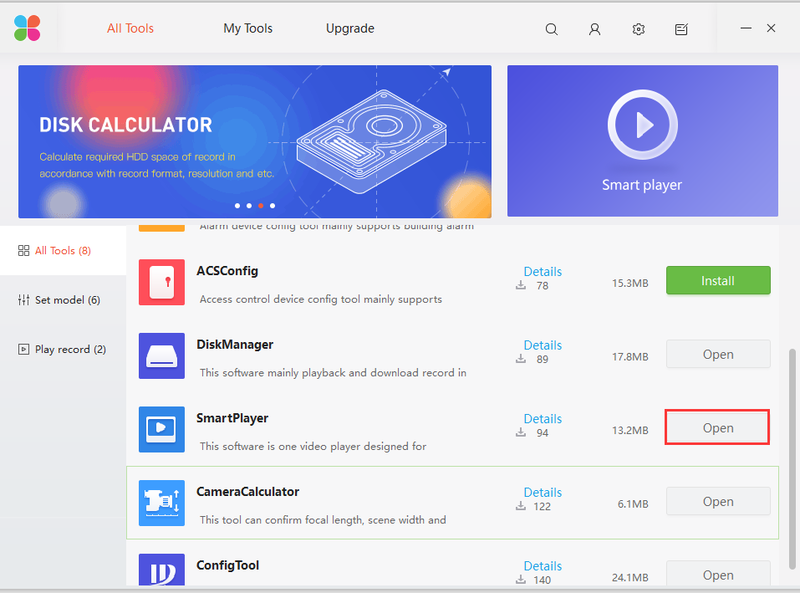Click the SmartPlayer app icon
The height and width of the screenshot is (593, 800).
162,429
